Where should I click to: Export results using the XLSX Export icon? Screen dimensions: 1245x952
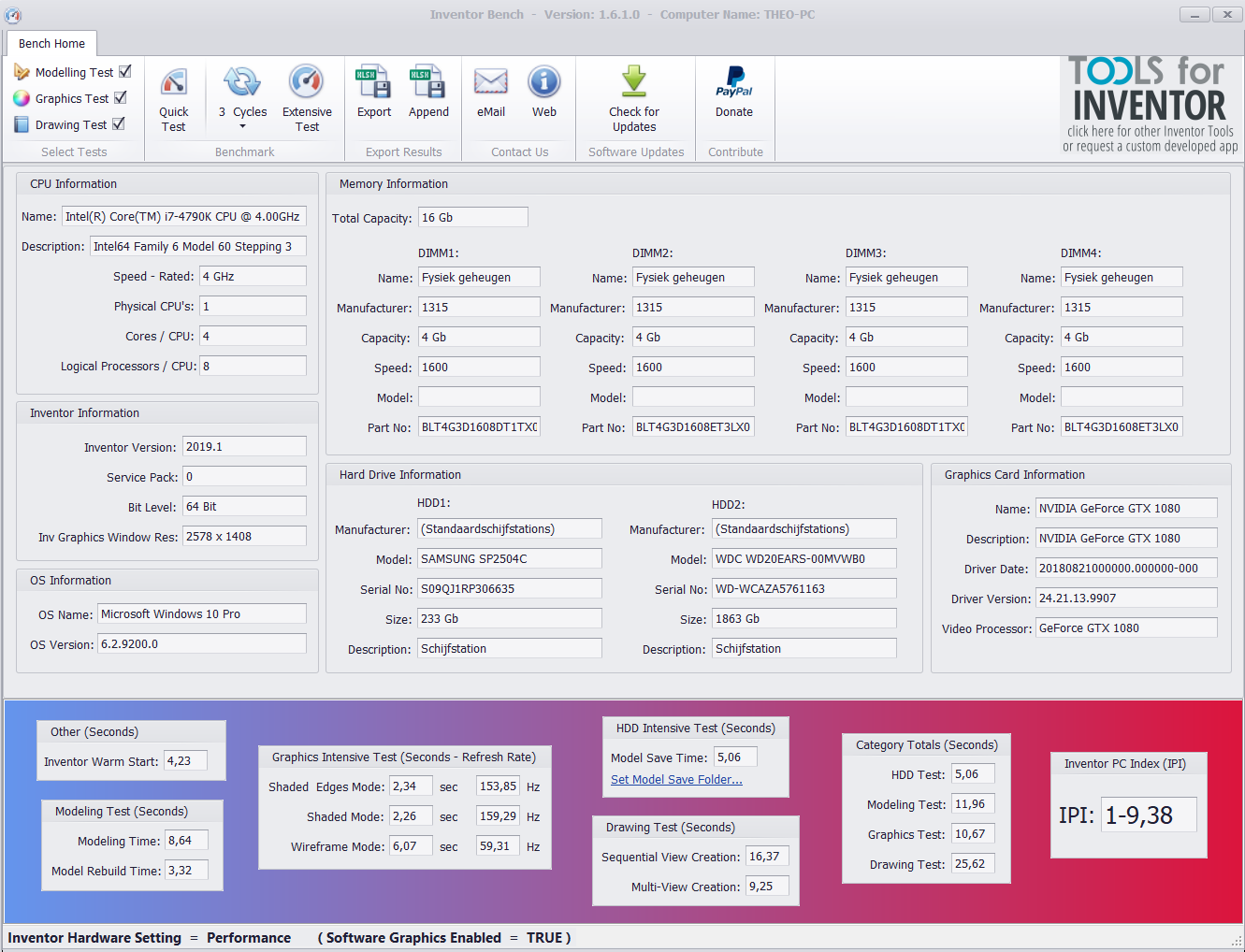(x=373, y=91)
